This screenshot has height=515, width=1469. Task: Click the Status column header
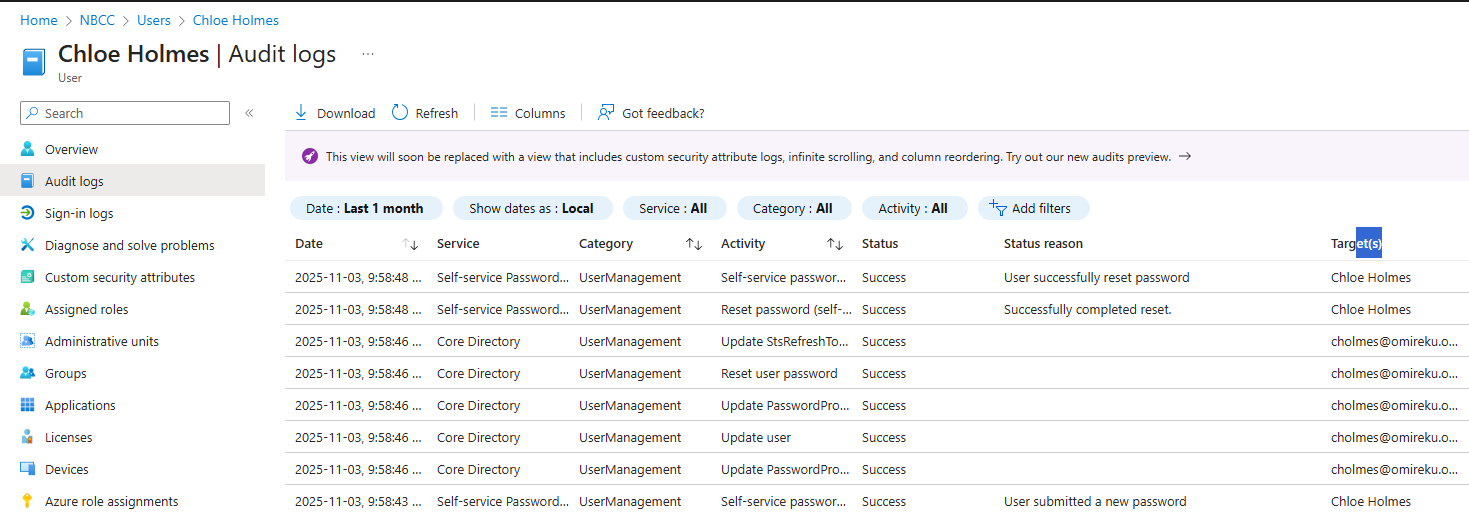pos(880,243)
